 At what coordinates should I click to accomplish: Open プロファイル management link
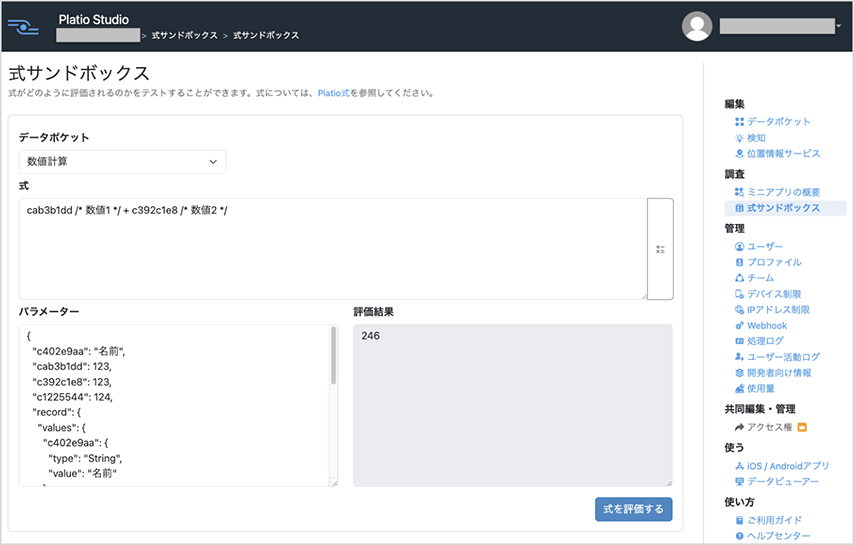point(774,262)
